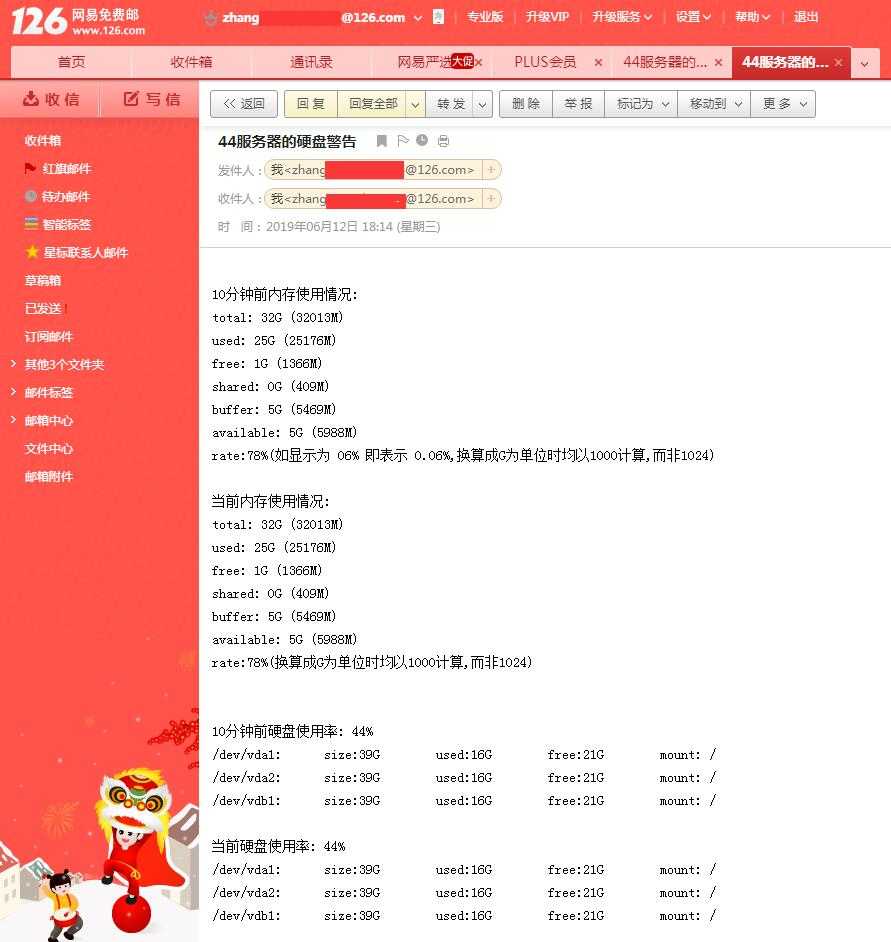This screenshot has height=942, width=891.
Task: Click the subject 44服务器的硬盘警告
Action: tap(287, 142)
